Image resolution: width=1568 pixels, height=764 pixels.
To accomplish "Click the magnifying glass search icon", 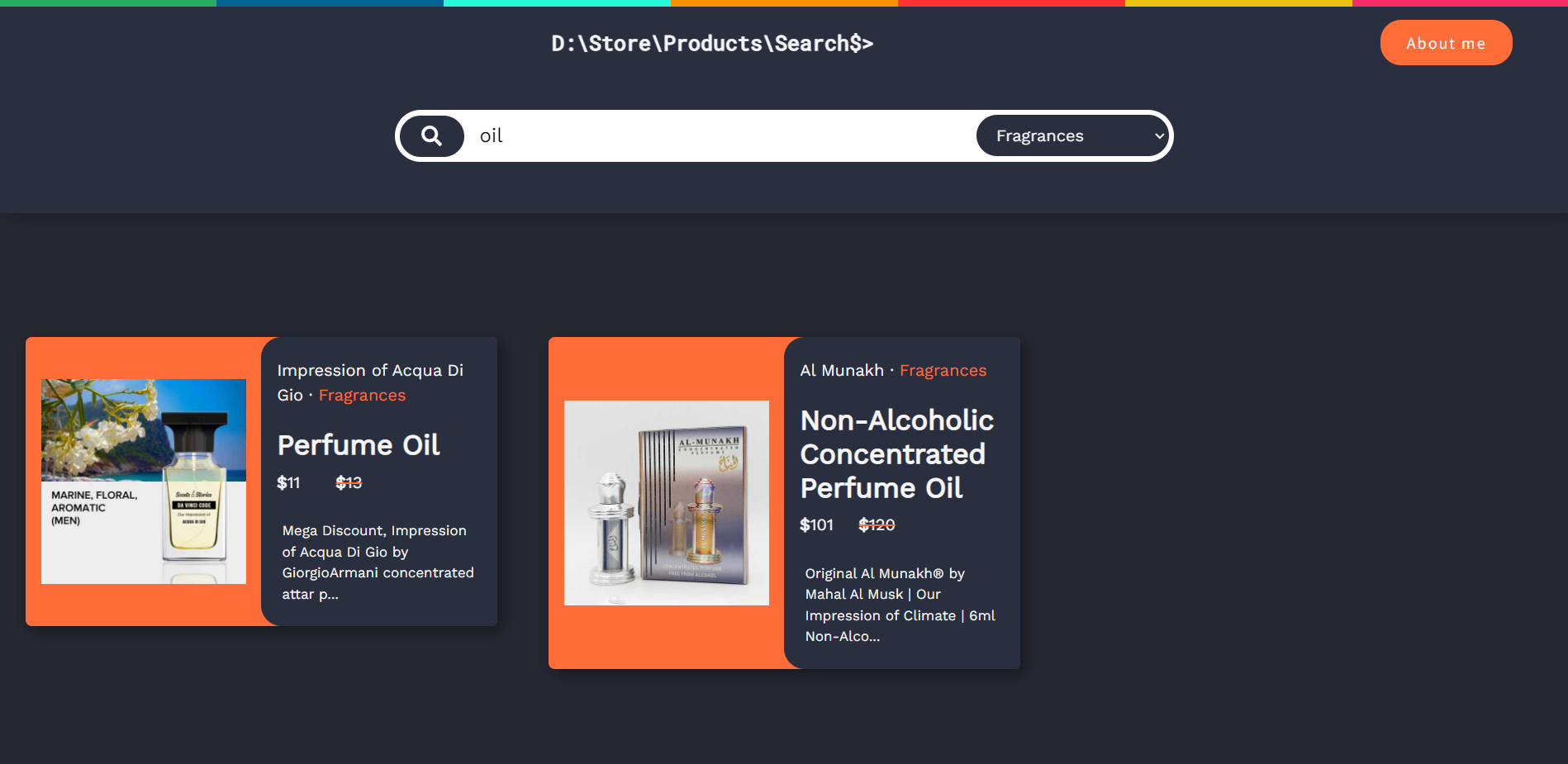I will 431,135.
